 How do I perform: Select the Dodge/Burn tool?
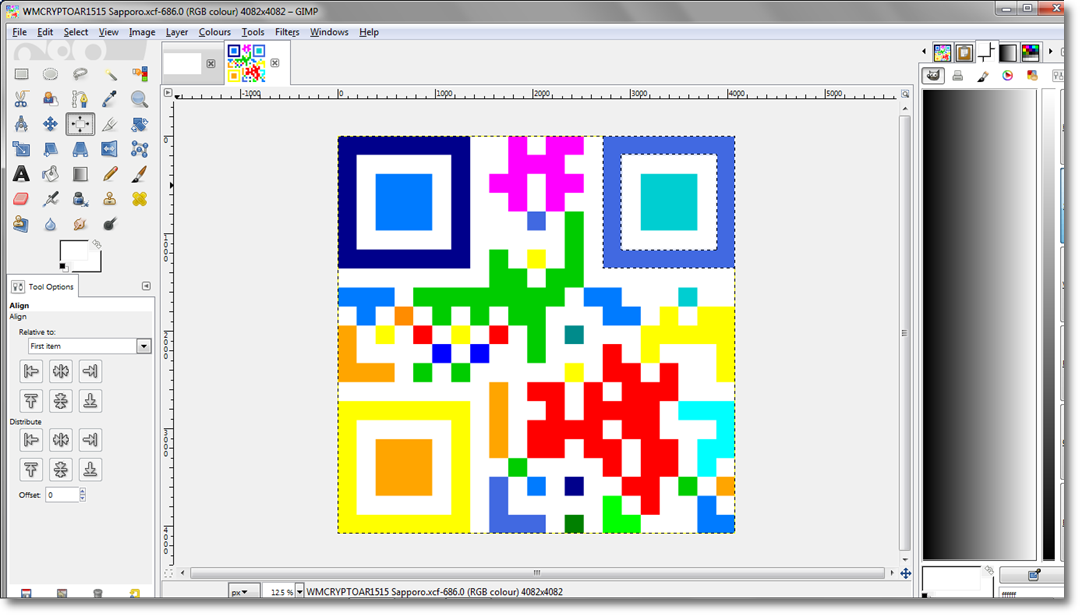tap(110, 224)
